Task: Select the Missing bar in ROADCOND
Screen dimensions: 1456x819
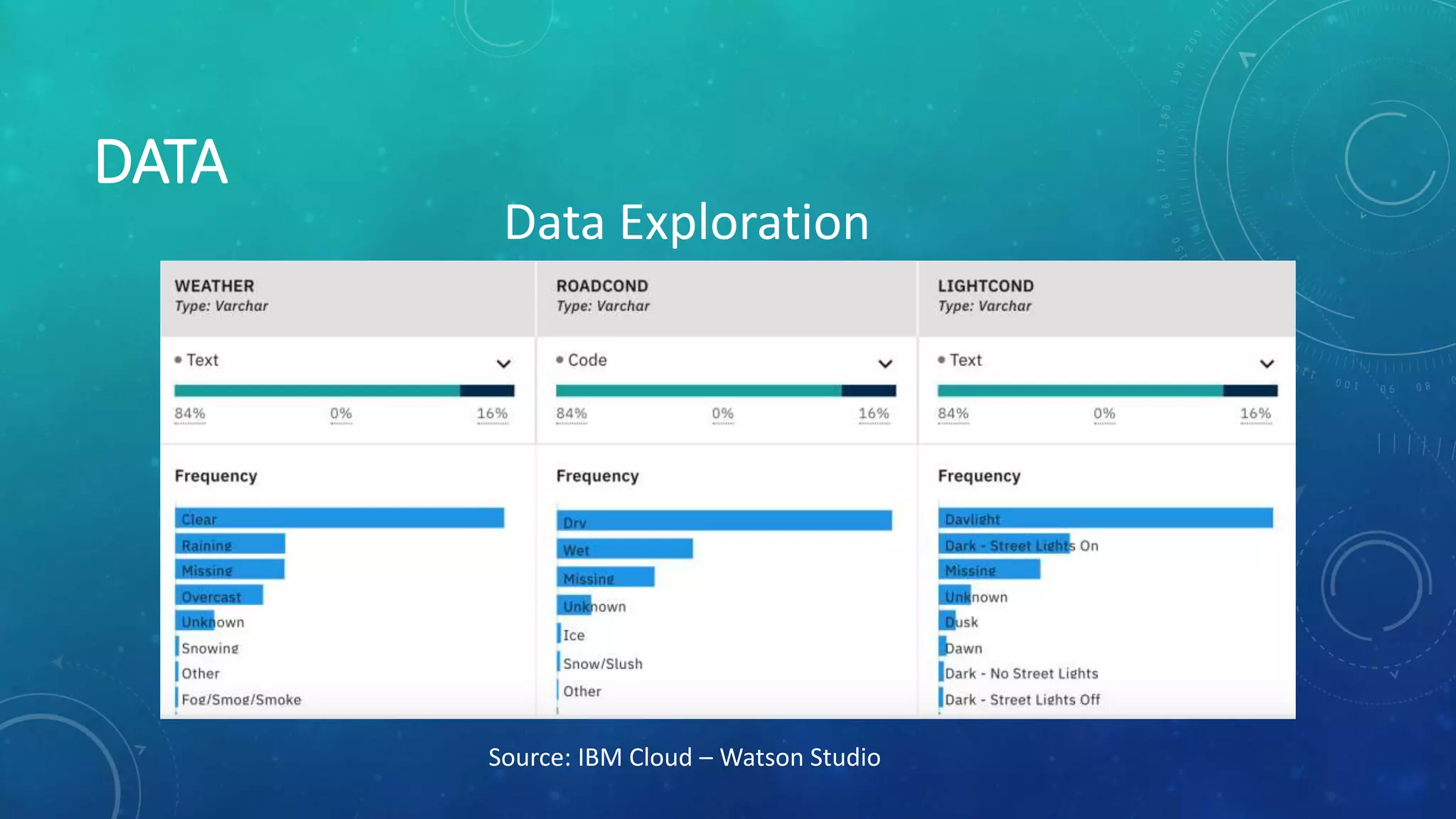Action: tap(606, 577)
